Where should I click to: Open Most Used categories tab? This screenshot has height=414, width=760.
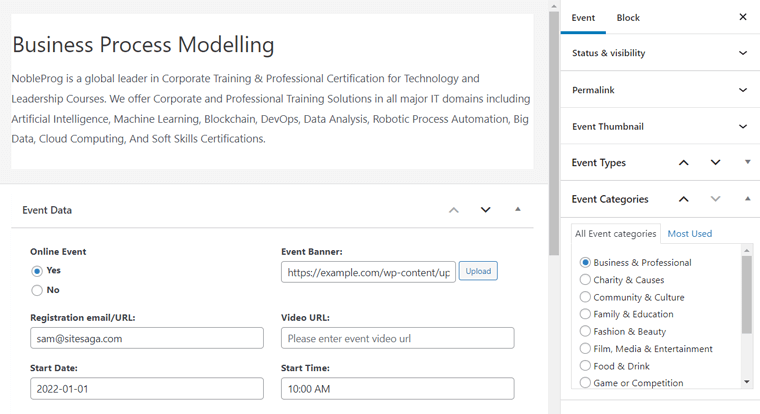point(690,234)
